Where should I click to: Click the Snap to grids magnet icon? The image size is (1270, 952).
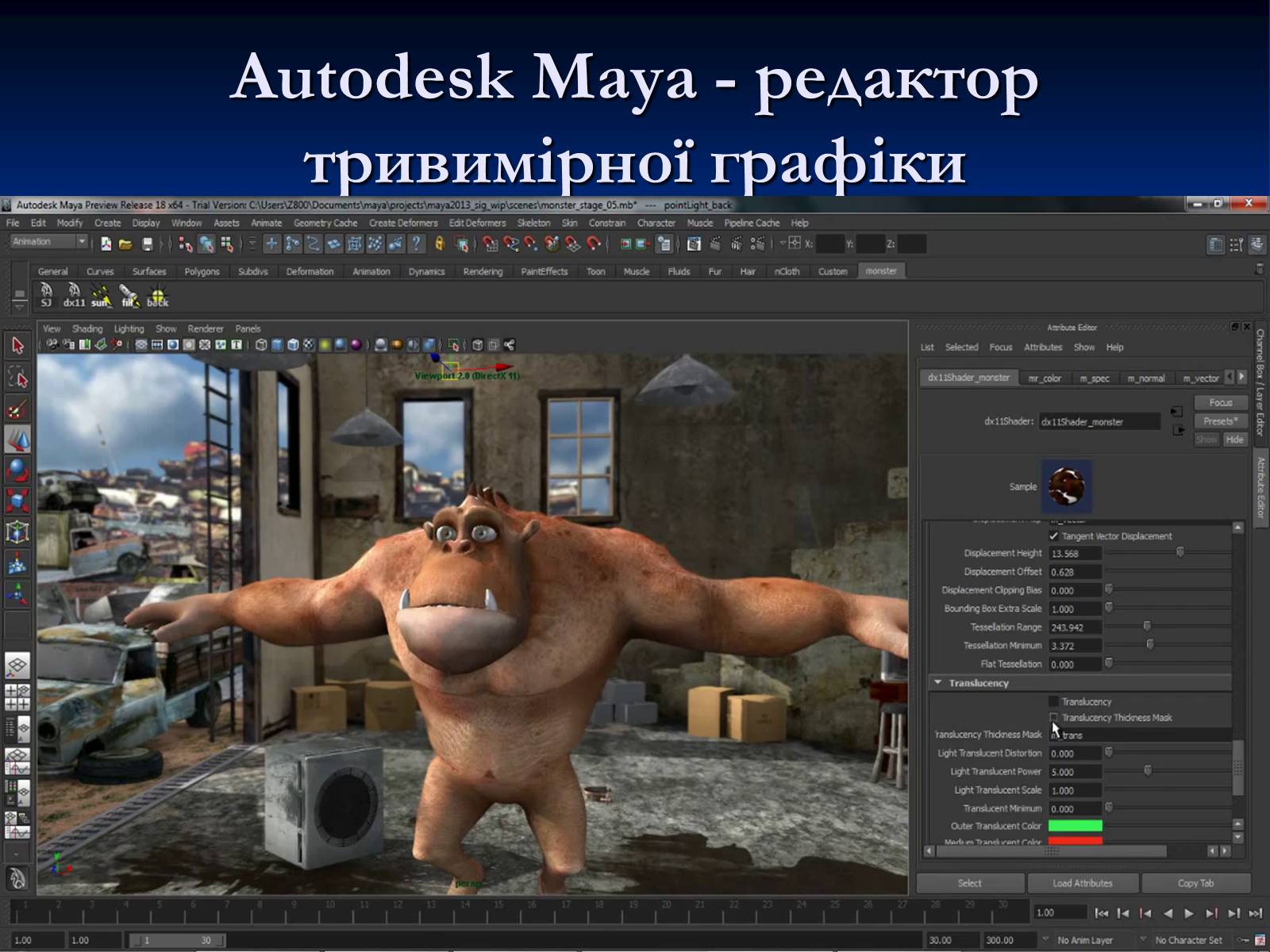[490, 244]
